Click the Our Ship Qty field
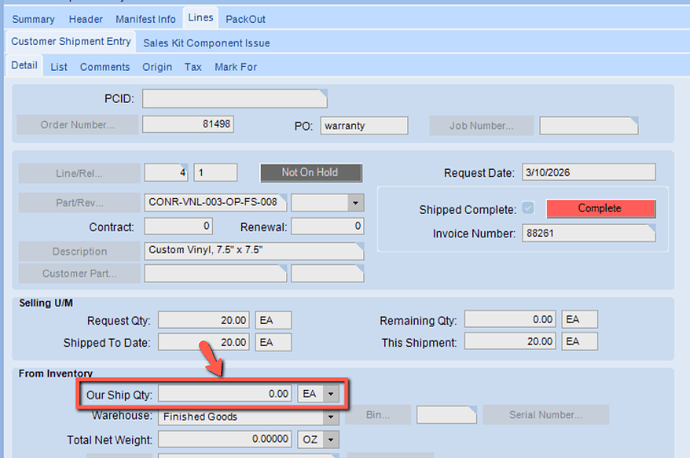Image resolution: width=690 pixels, height=458 pixels. [225, 394]
